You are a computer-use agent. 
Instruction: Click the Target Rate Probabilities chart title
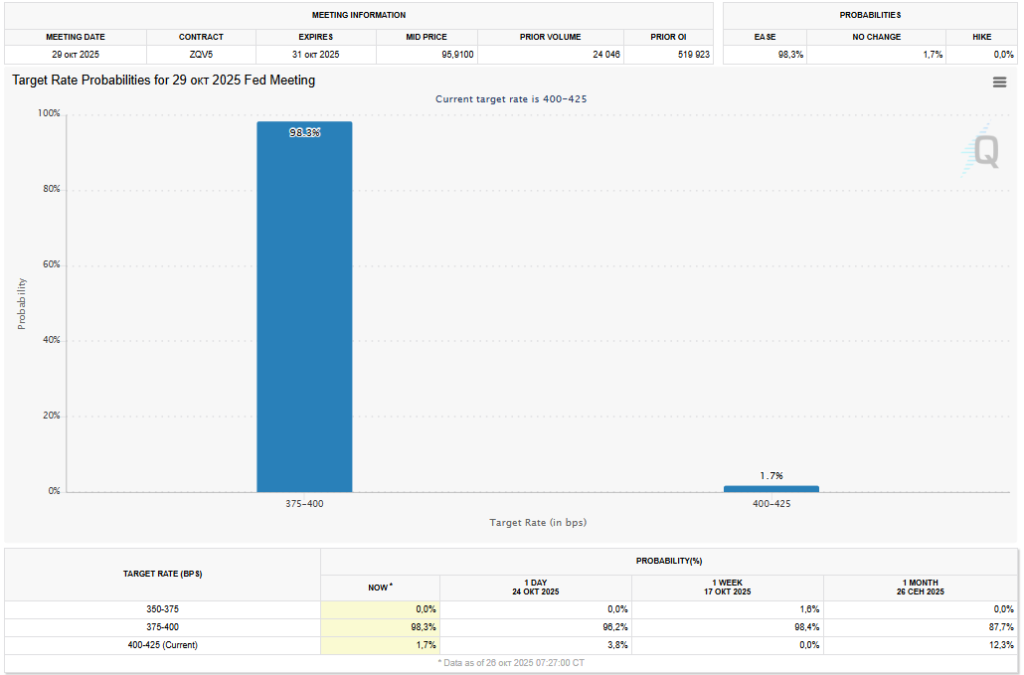point(163,80)
